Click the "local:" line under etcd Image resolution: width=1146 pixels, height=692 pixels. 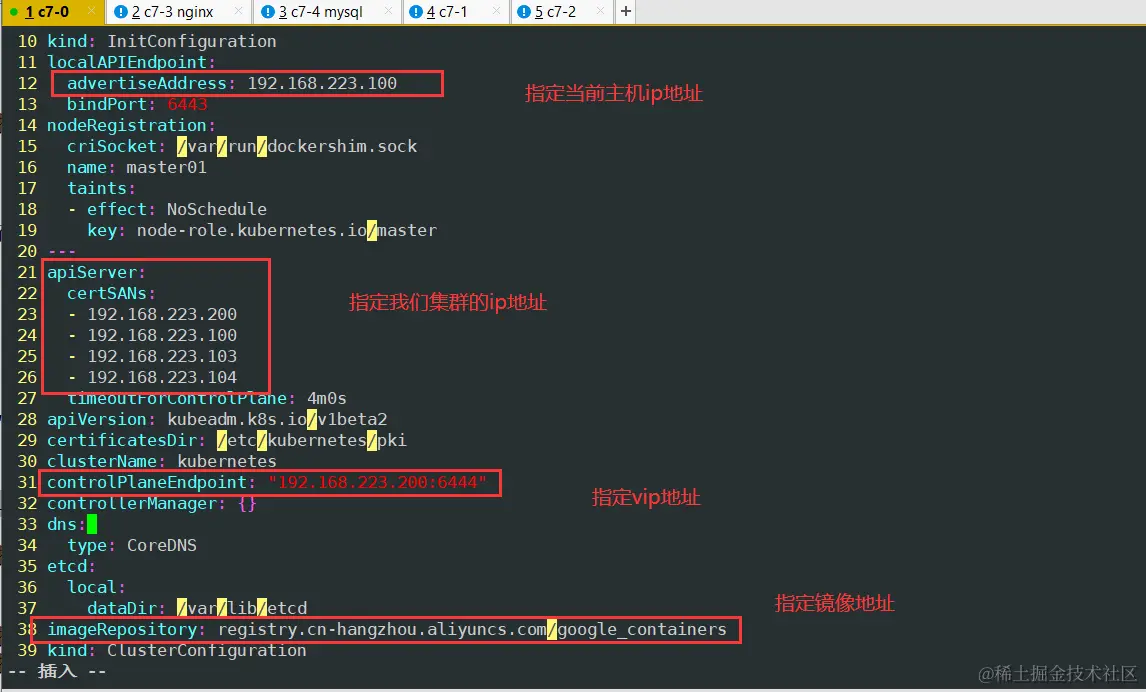coord(96,588)
